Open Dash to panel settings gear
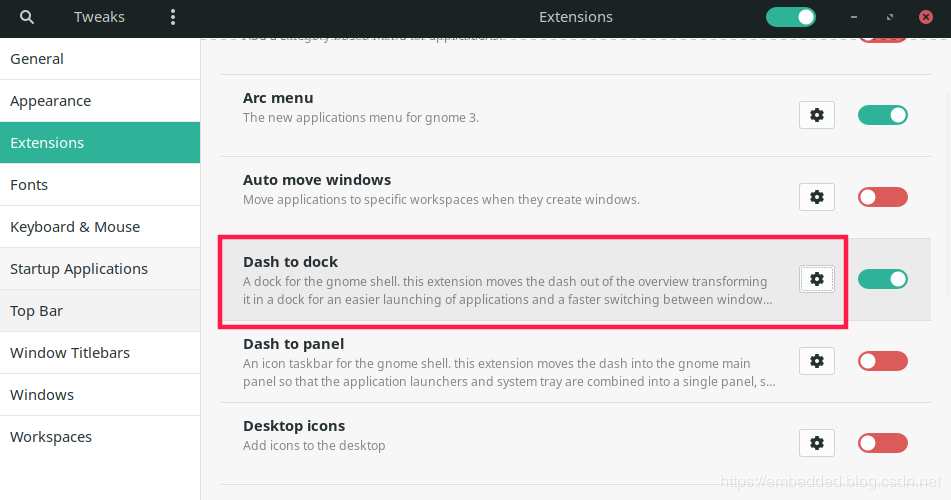The height and width of the screenshot is (500, 951). (x=817, y=361)
